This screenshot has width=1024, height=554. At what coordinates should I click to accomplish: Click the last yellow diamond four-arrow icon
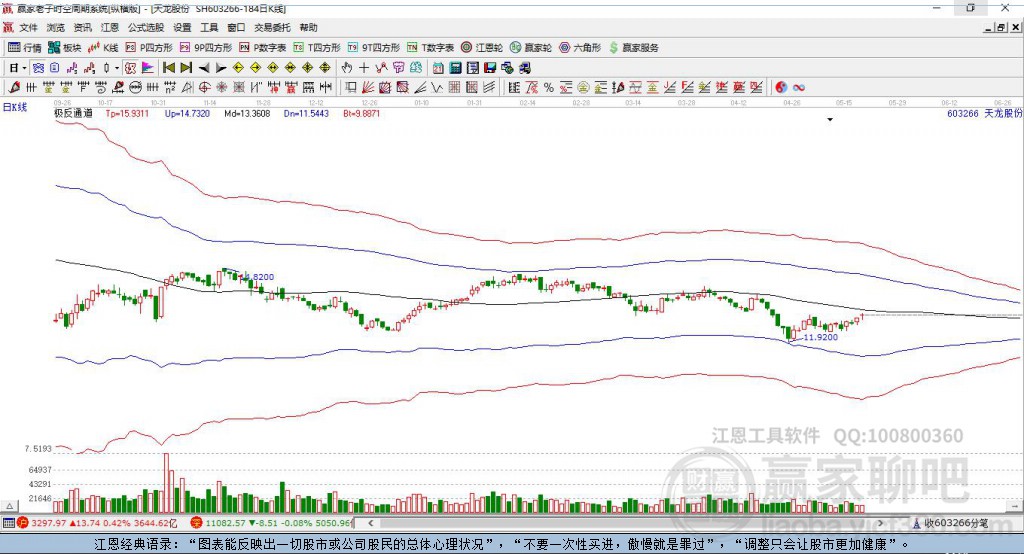[325, 68]
